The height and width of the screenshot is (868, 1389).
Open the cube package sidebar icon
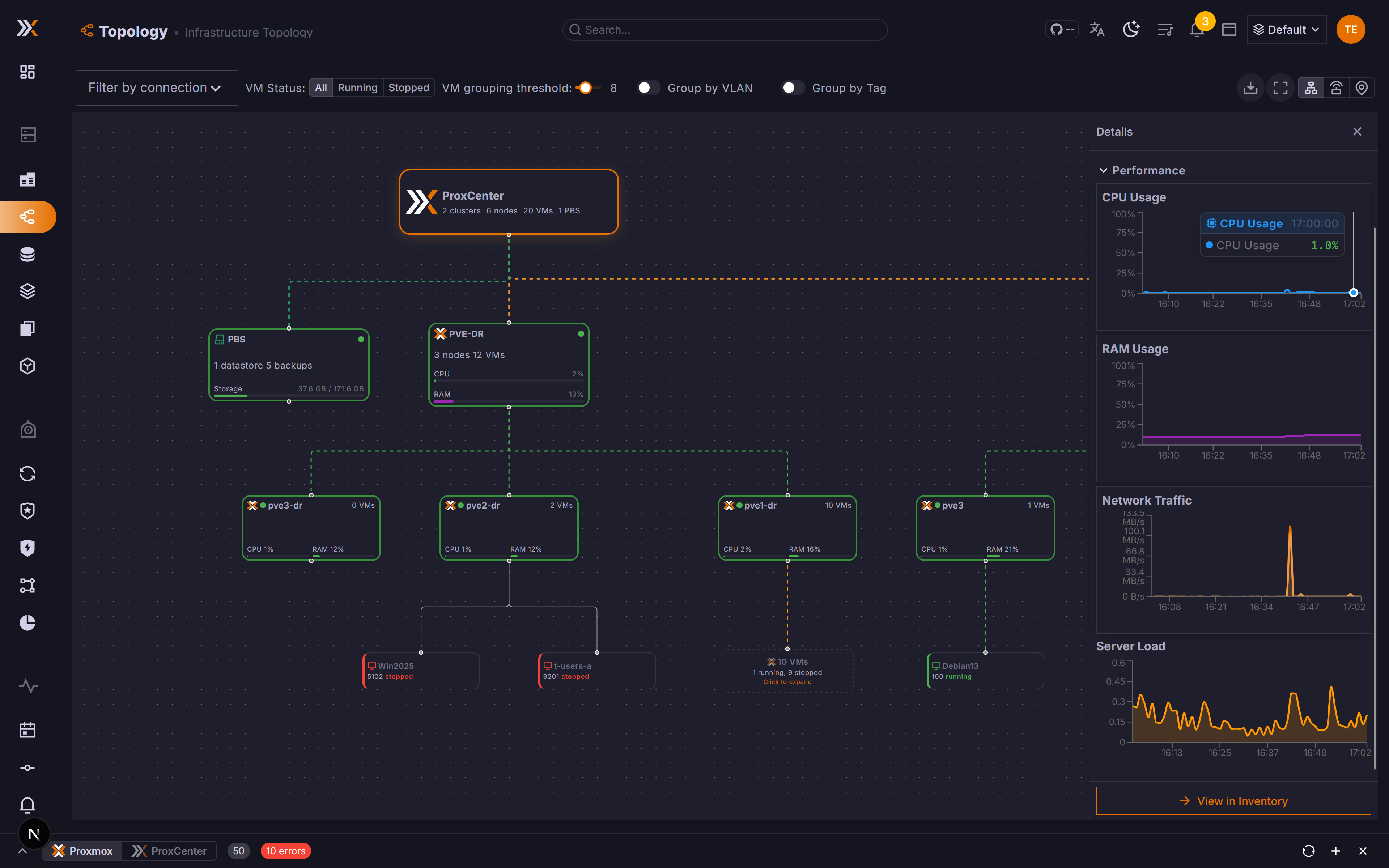pos(27,366)
